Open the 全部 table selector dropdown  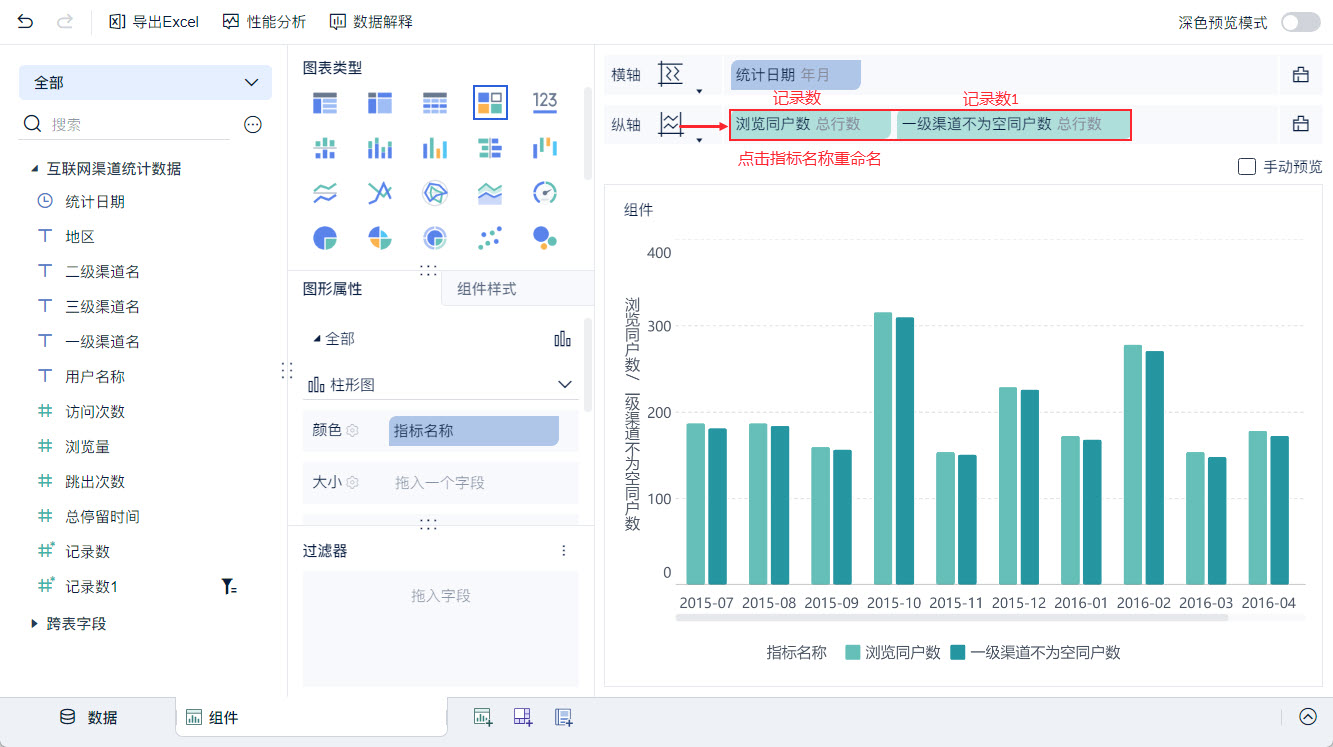pyautogui.click(x=145, y=83)
